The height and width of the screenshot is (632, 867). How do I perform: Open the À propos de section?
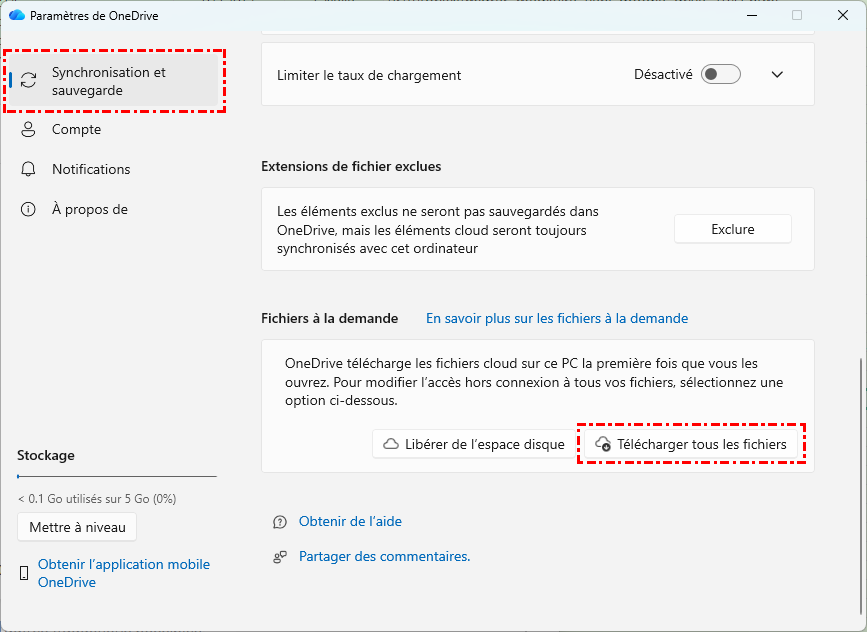point(90,210)
